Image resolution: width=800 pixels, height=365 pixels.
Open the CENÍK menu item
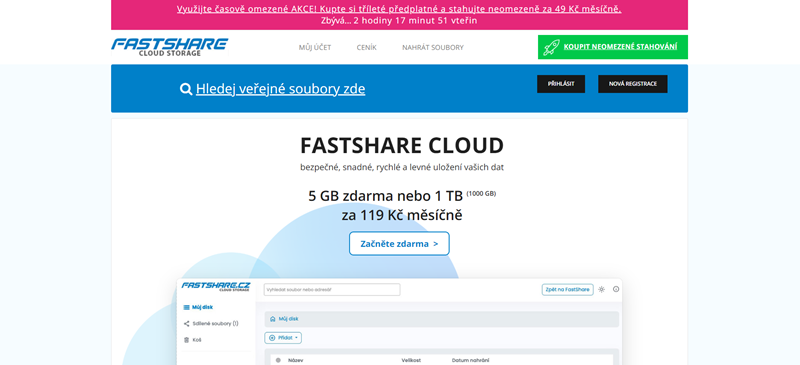point(366,47)
